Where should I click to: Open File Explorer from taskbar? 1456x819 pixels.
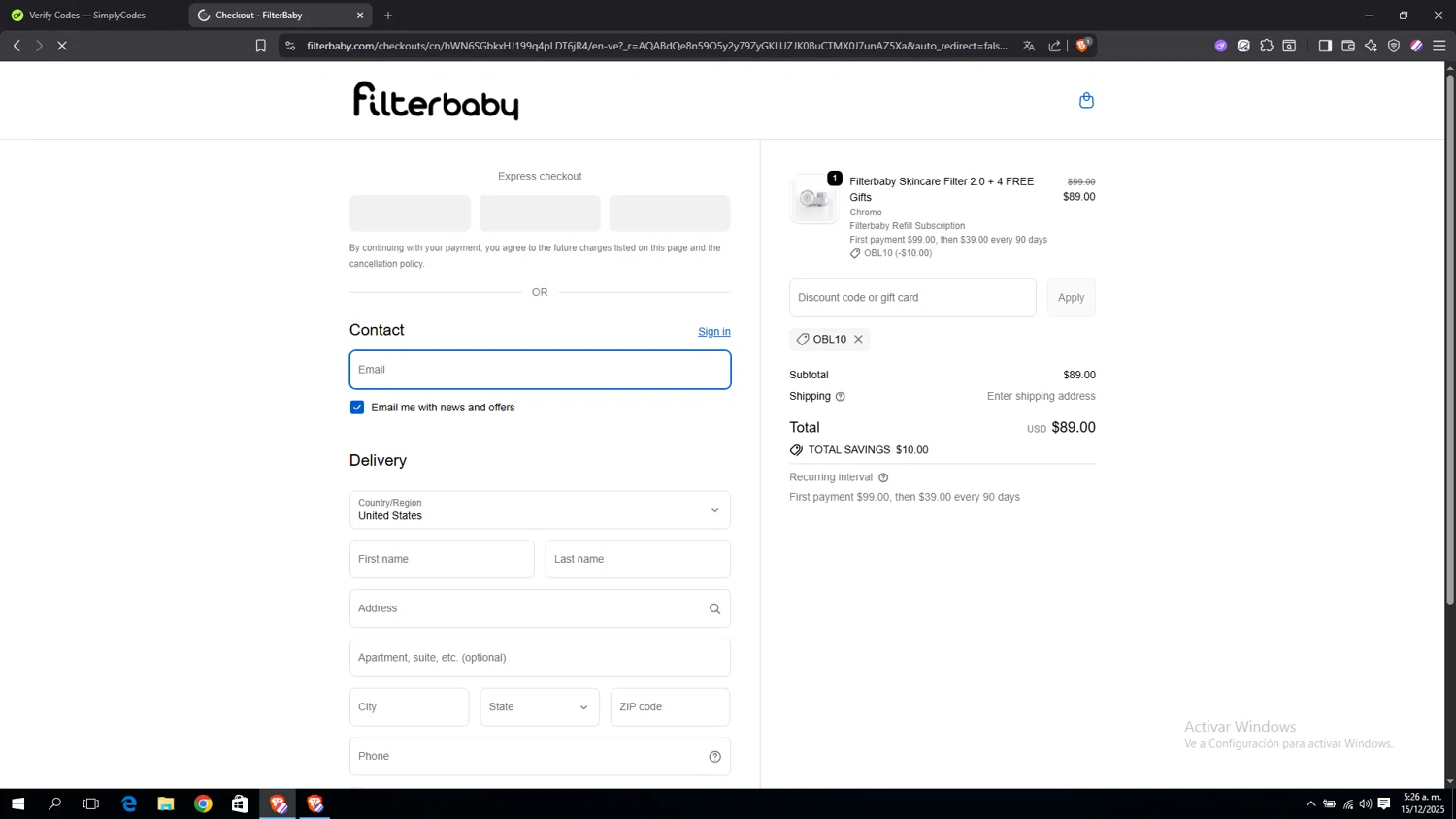coord(166,804)
